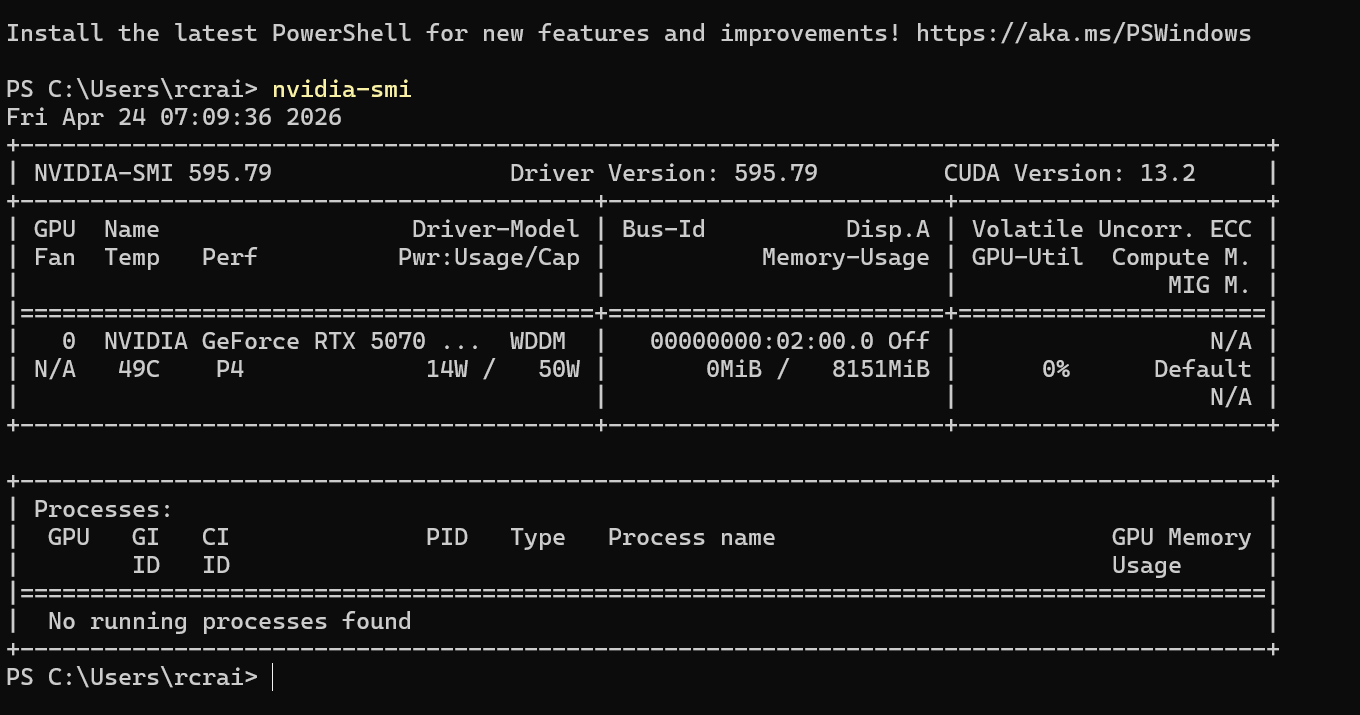The image size is (1360, 715).
Task: Click the 0MiB / 8151MiB memory usage
Action: coord(817,369)
